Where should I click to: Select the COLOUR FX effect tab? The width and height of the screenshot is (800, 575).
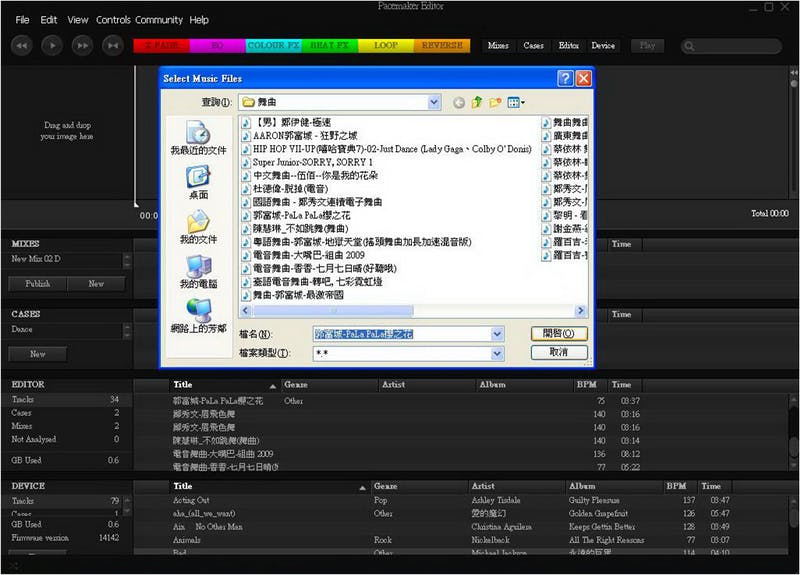click(x=273, y=45)
